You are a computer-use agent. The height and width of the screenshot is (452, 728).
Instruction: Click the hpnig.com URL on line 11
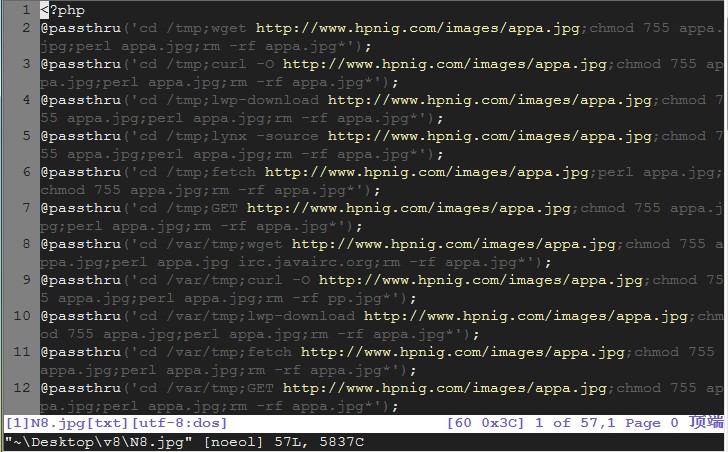[463, 353]
